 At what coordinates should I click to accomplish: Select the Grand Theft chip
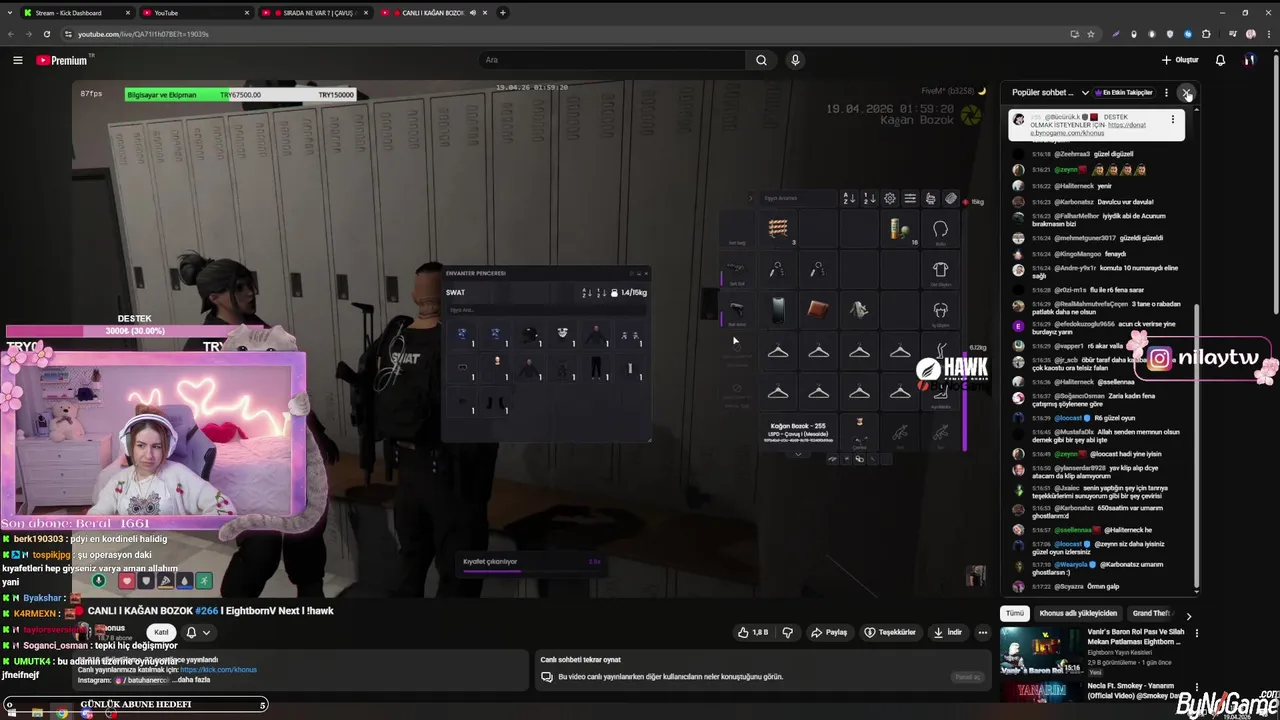tap(1152, 613)
